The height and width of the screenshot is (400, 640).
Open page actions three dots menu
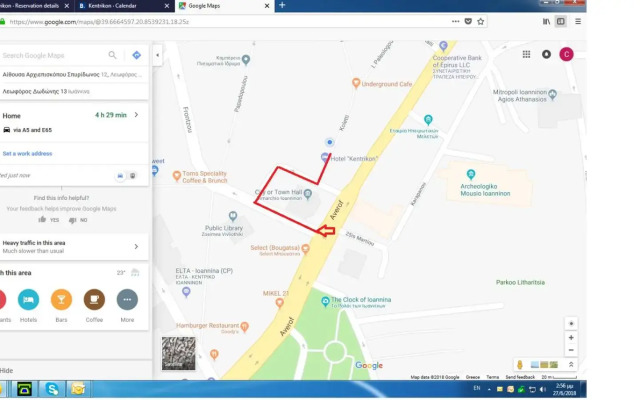point(456,21)
